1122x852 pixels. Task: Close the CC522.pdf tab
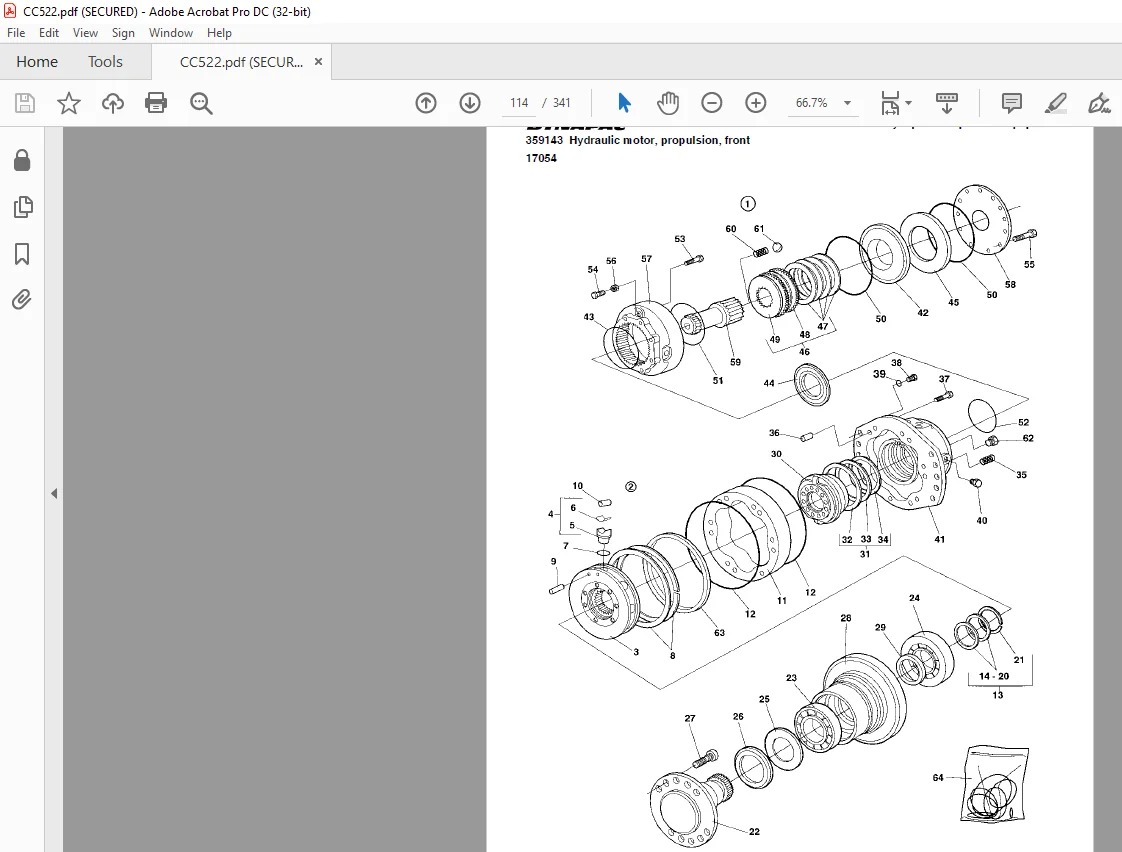coord(318,62)
